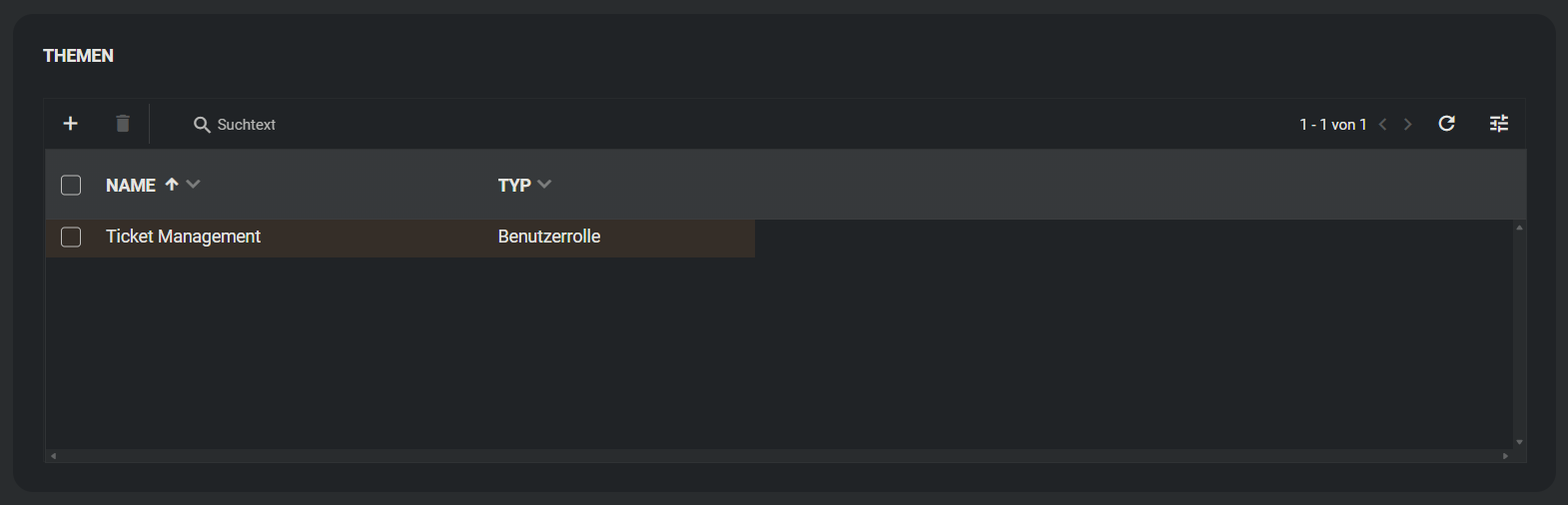Click the vertical scrollbar up arrow
This screenshot has height=505, width=1568.
1519,228
